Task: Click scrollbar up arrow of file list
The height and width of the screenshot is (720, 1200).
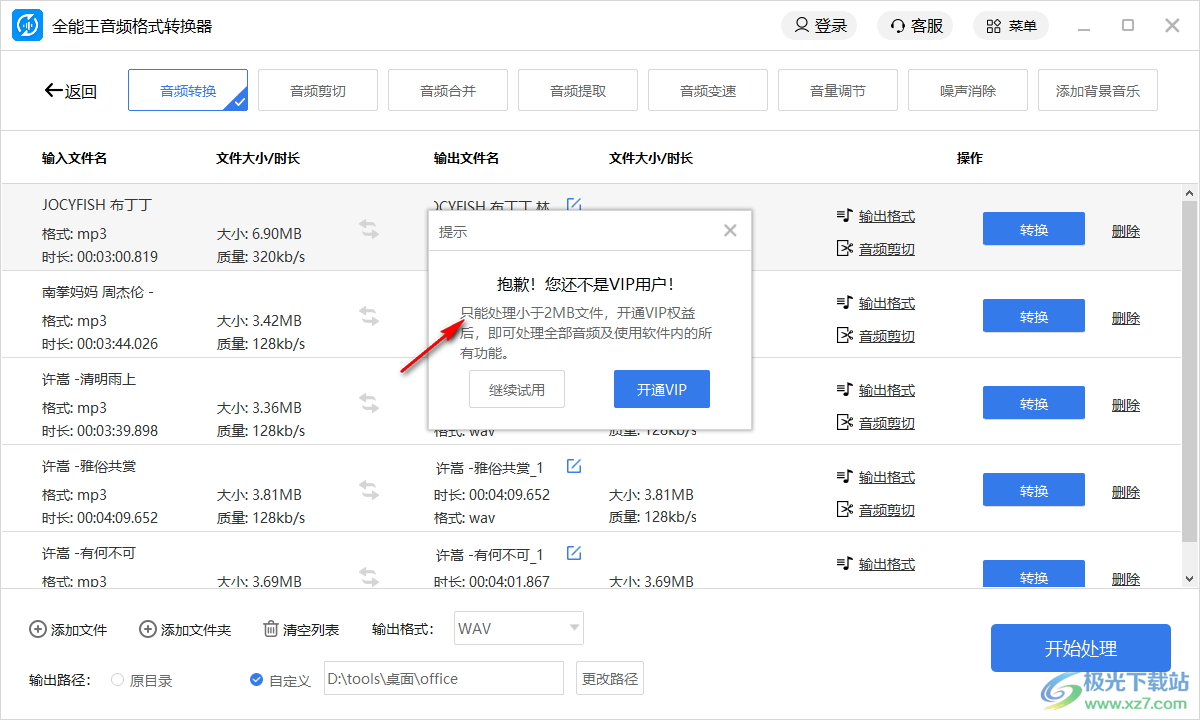Action: coord(1190,194)
